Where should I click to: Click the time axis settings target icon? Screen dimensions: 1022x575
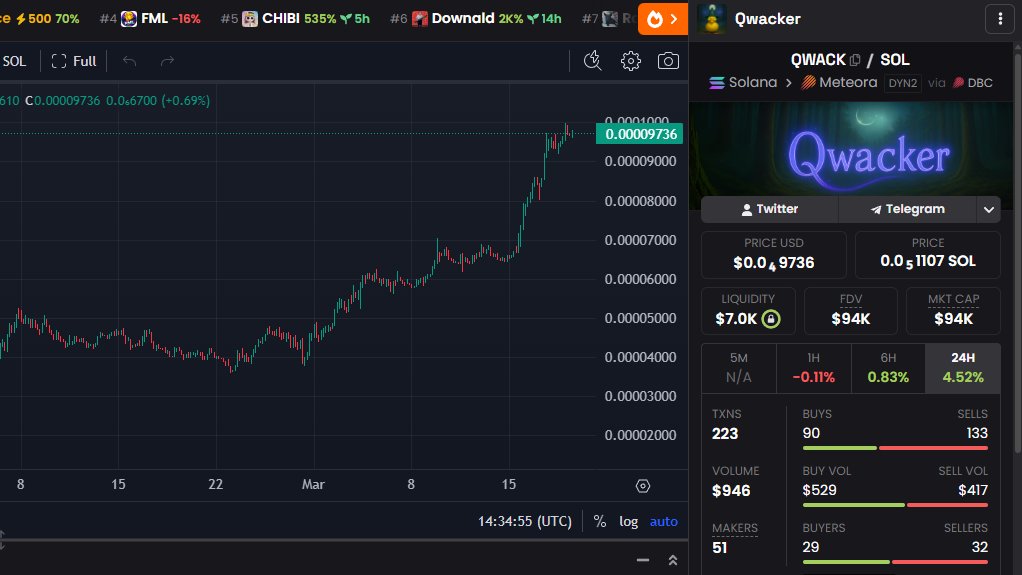coord(643,486)
